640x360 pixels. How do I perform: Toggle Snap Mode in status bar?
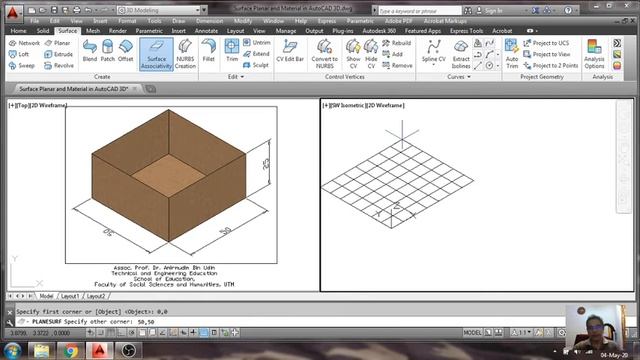[x=101, y=333]
